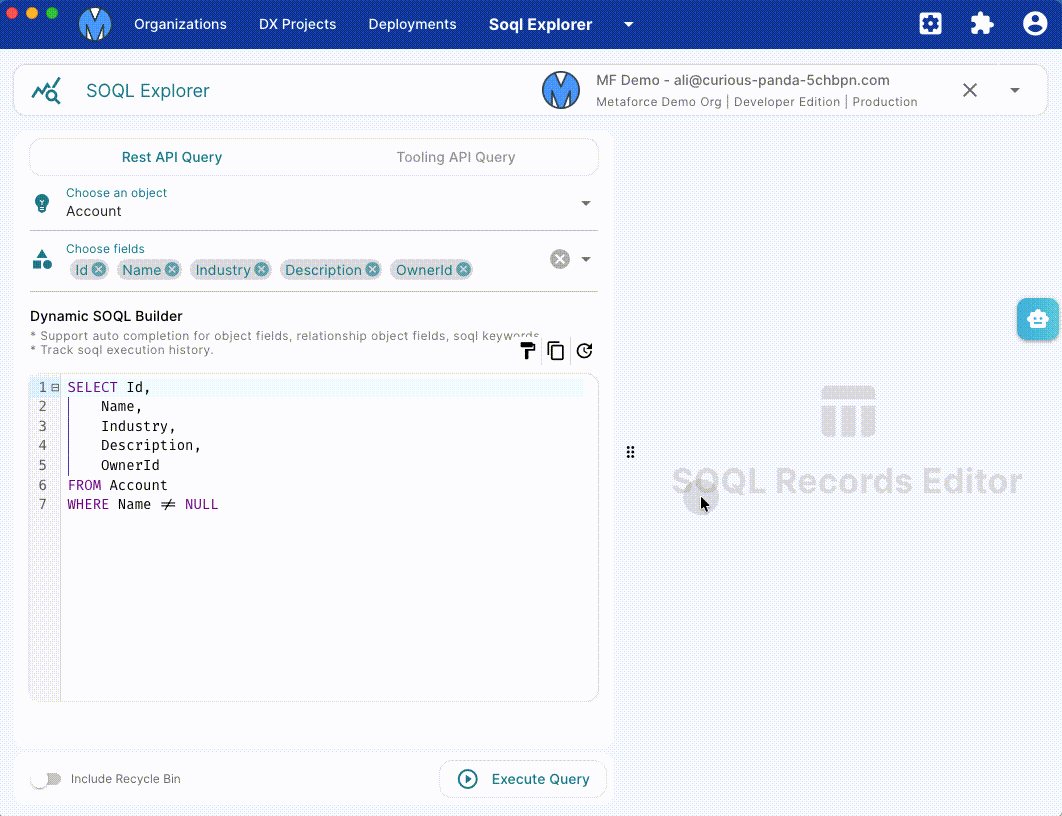1062x816 pixels.
Task: Click the 'Description,' line in the editor
Action: [150, 446]
